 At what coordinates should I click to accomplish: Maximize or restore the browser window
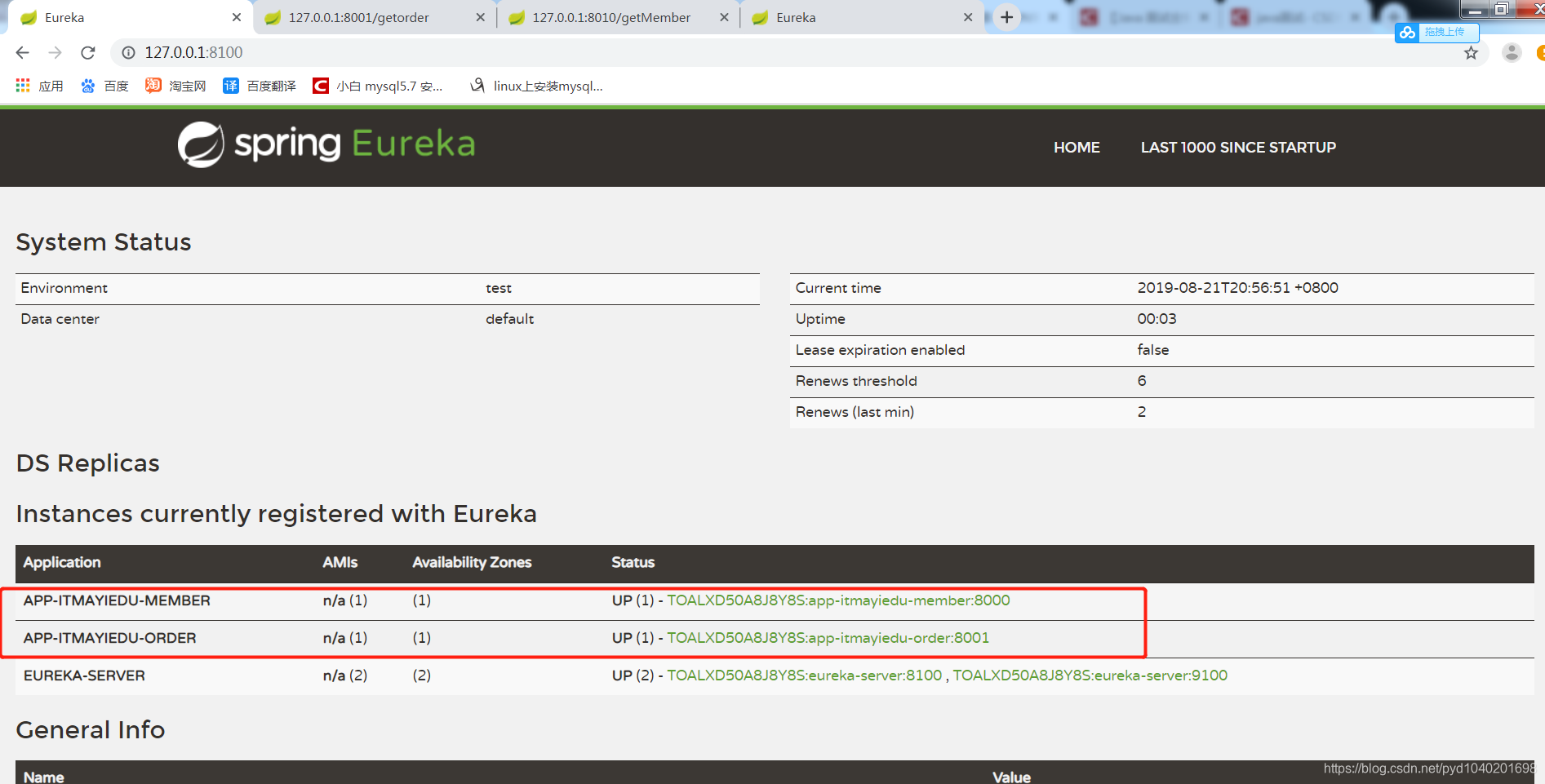(x=1501, y=9)
